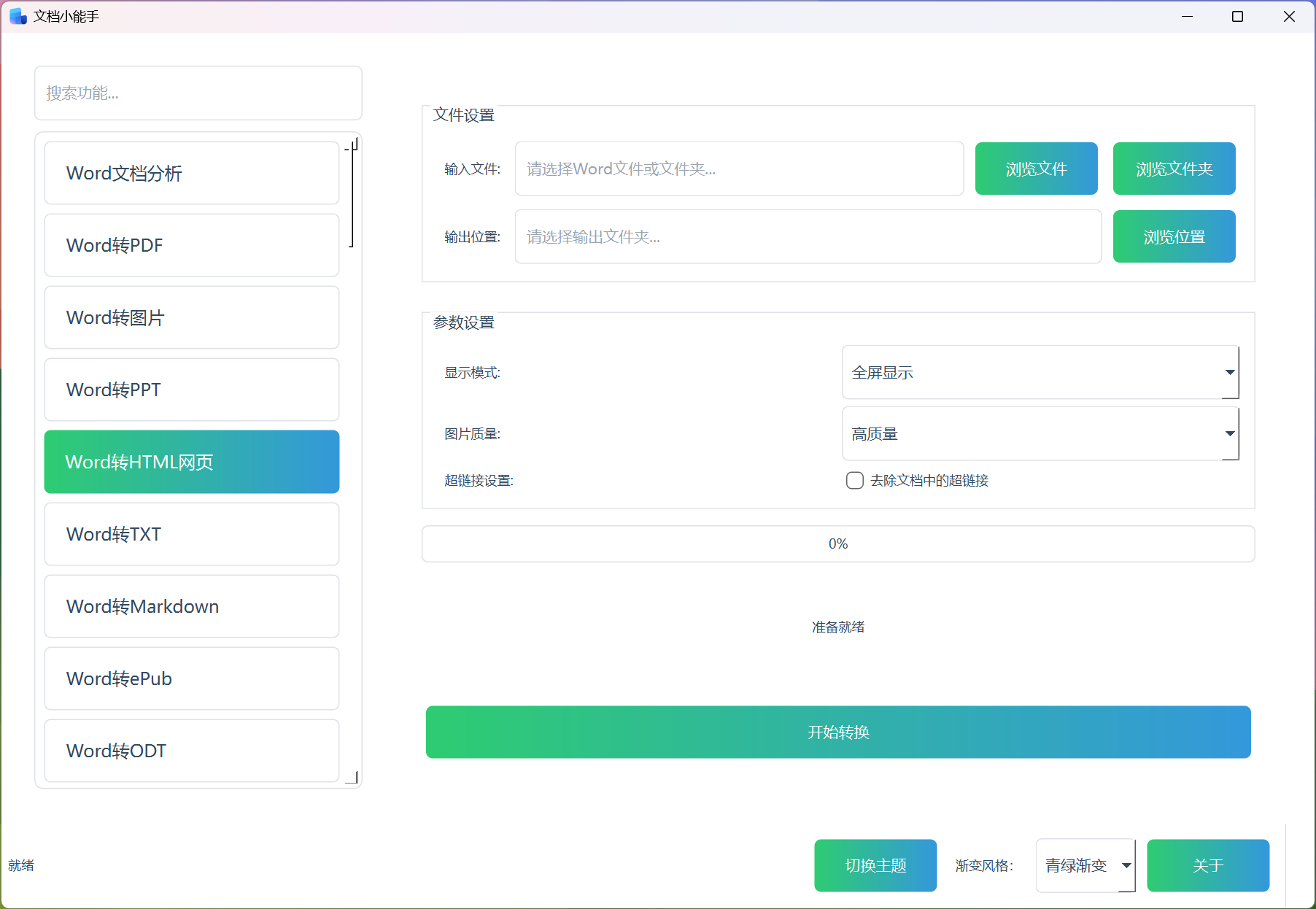Open the 关于 about dialog
Image resolution: width=1316 pixels, height=909 pixels.
click(x=1207, y=865)
